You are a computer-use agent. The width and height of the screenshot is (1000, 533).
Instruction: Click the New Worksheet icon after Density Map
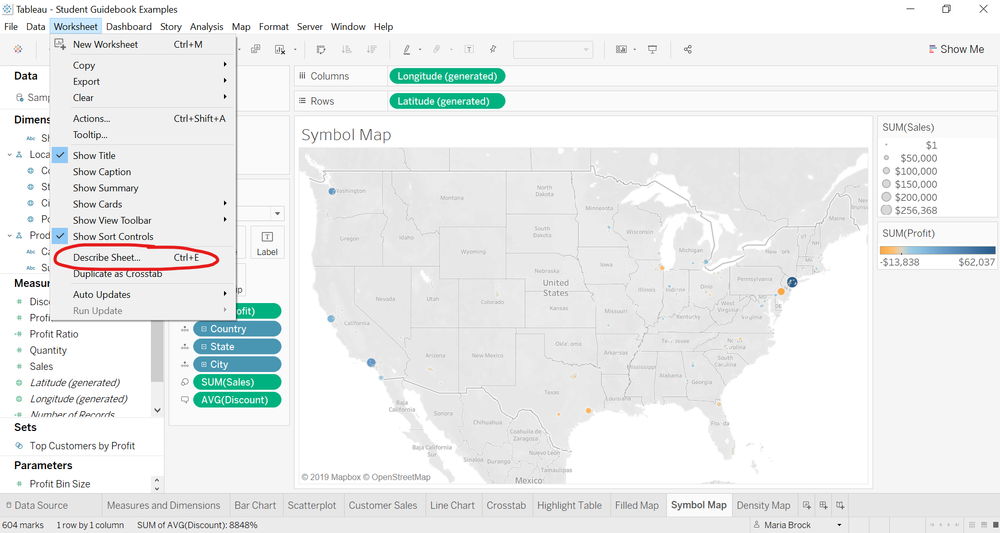[807, 505]
